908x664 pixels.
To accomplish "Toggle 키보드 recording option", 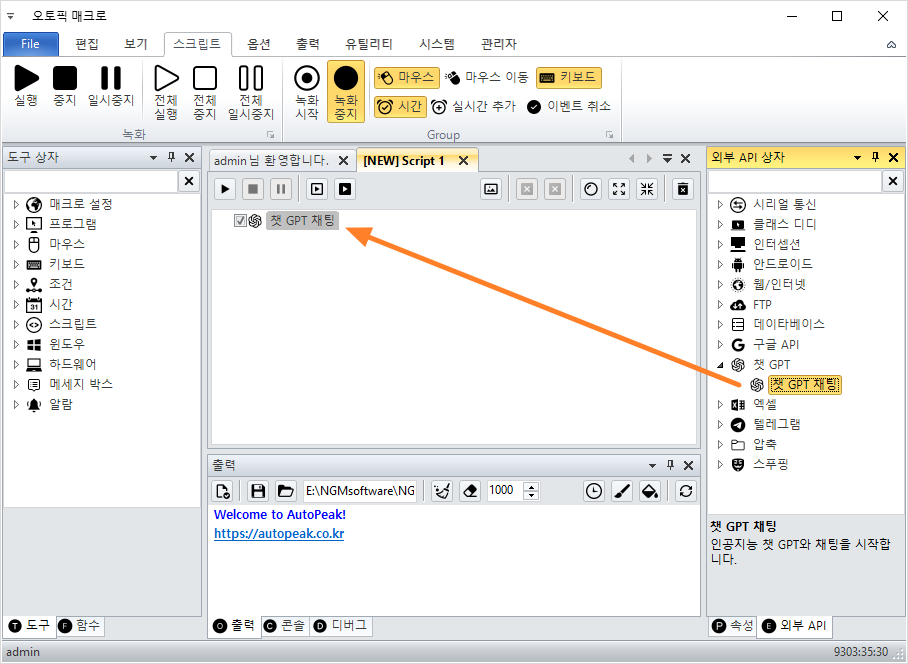I will 569,78.
